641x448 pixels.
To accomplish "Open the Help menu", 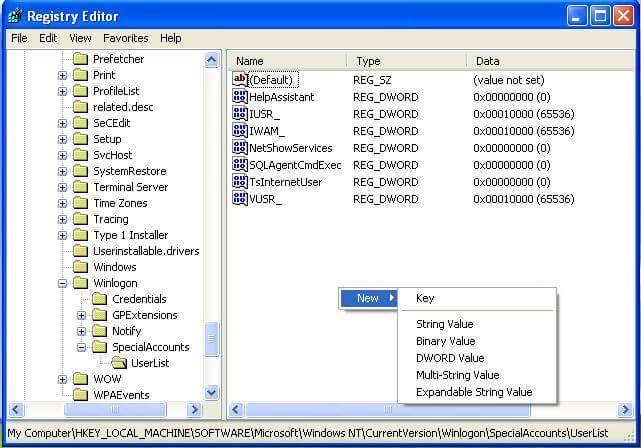I will (x=170, y=38).
